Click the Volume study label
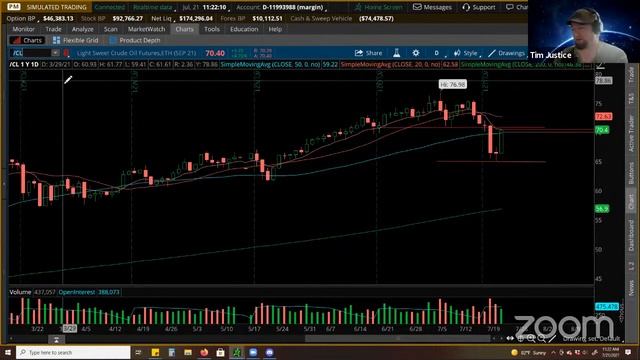 [20, 292]
